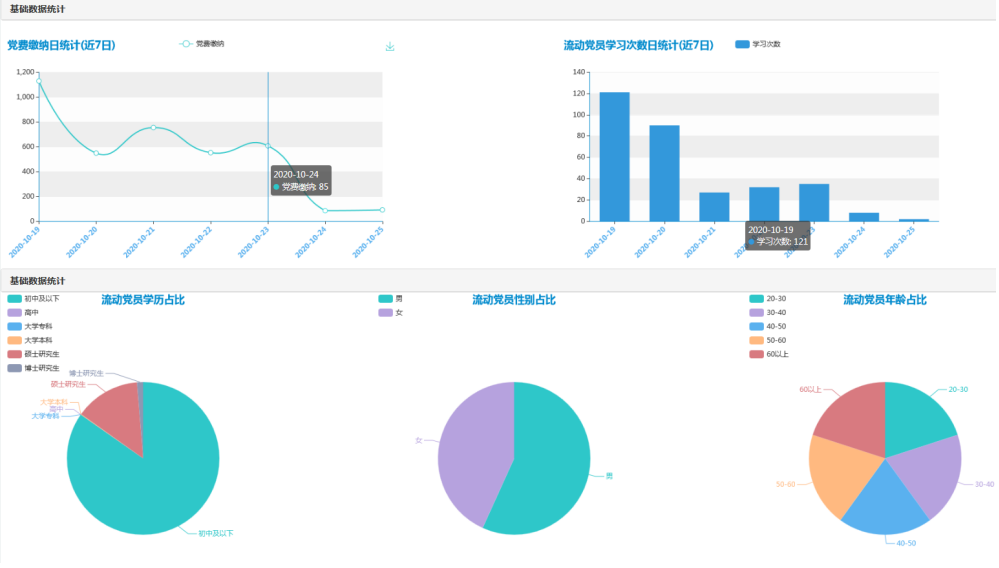Toggle the 大学本科 legend entry
This screenshot has height=568, width=999.
30,340
